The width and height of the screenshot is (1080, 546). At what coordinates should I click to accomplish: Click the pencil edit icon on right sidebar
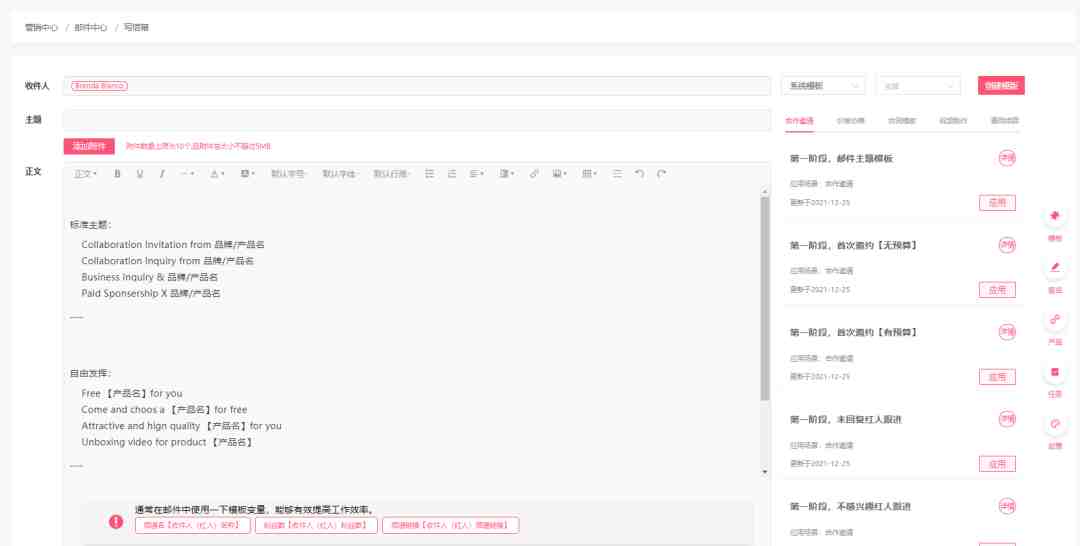point(1055,268)
